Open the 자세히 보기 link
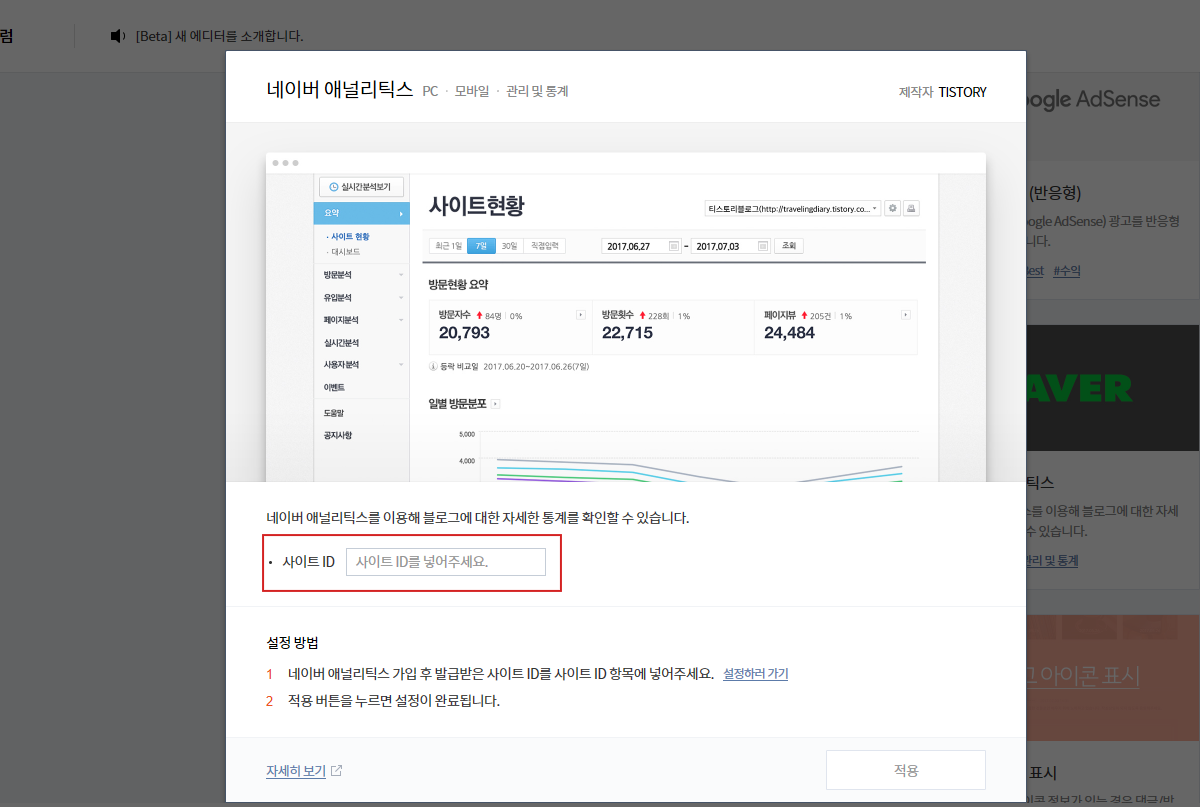Screen dimensions: 1200x807 coord(296,771)
